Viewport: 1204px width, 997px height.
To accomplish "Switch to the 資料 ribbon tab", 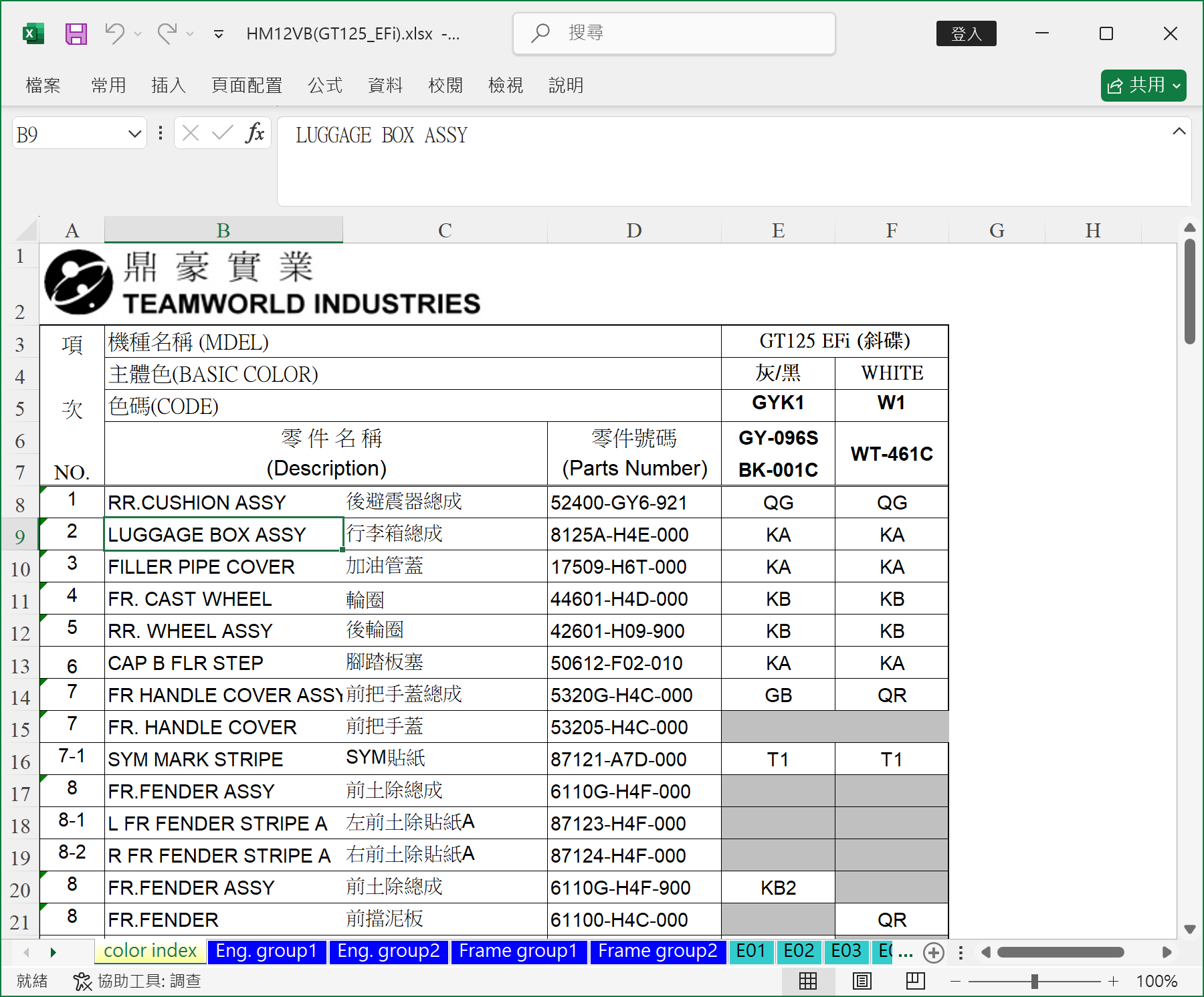I will 385,86.
